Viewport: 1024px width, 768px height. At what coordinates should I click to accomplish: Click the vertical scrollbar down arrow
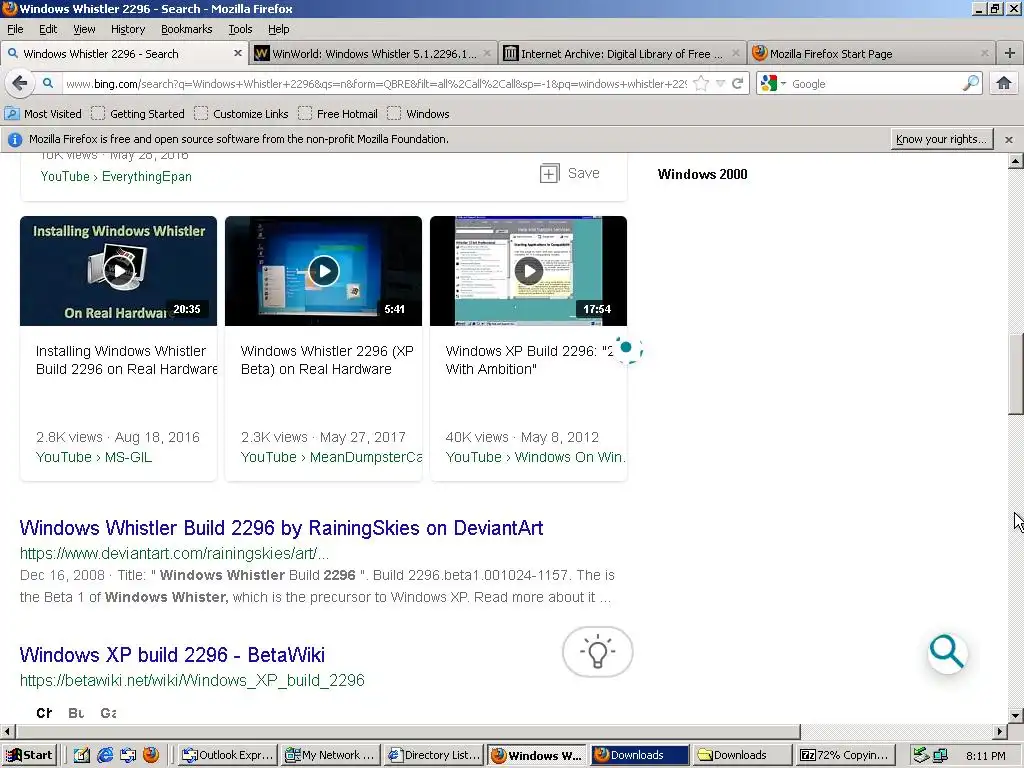click(x=1016, y=715)
